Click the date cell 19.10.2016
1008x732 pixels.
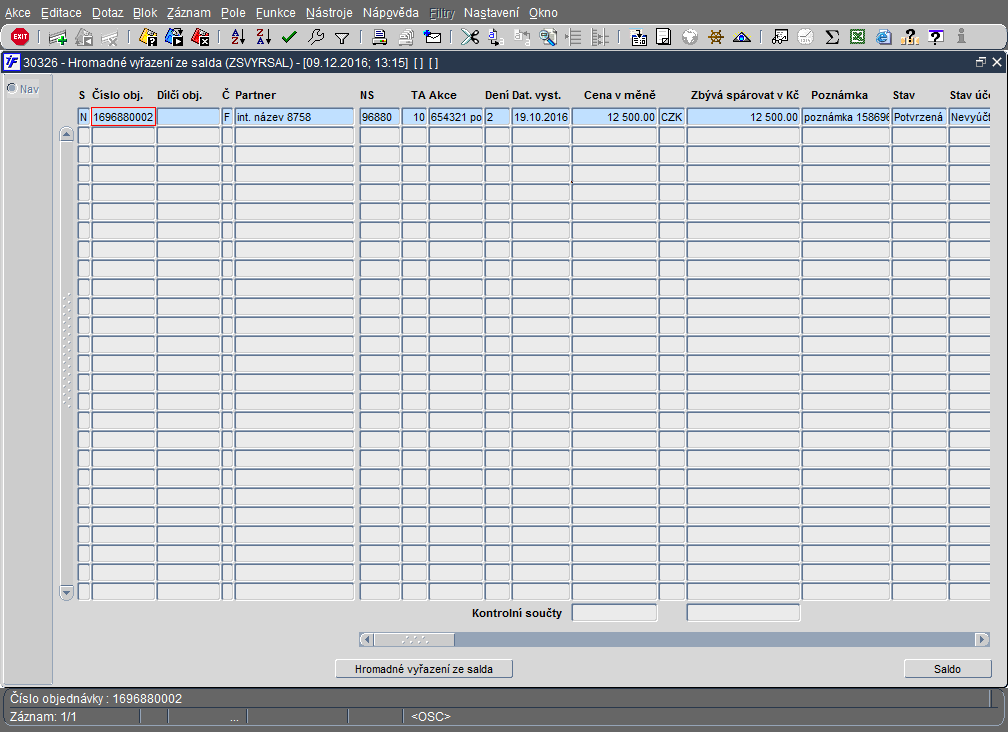(541, 117)
